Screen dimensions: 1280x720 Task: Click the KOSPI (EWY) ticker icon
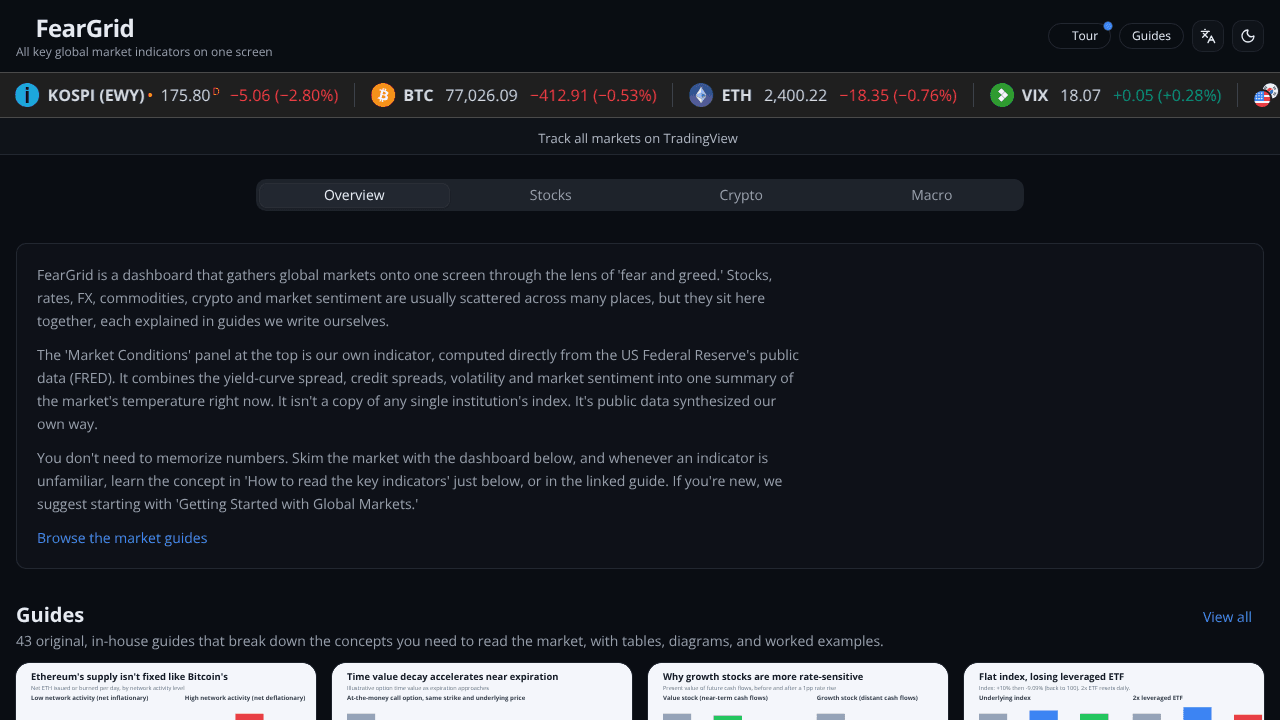tap(27, 95)
